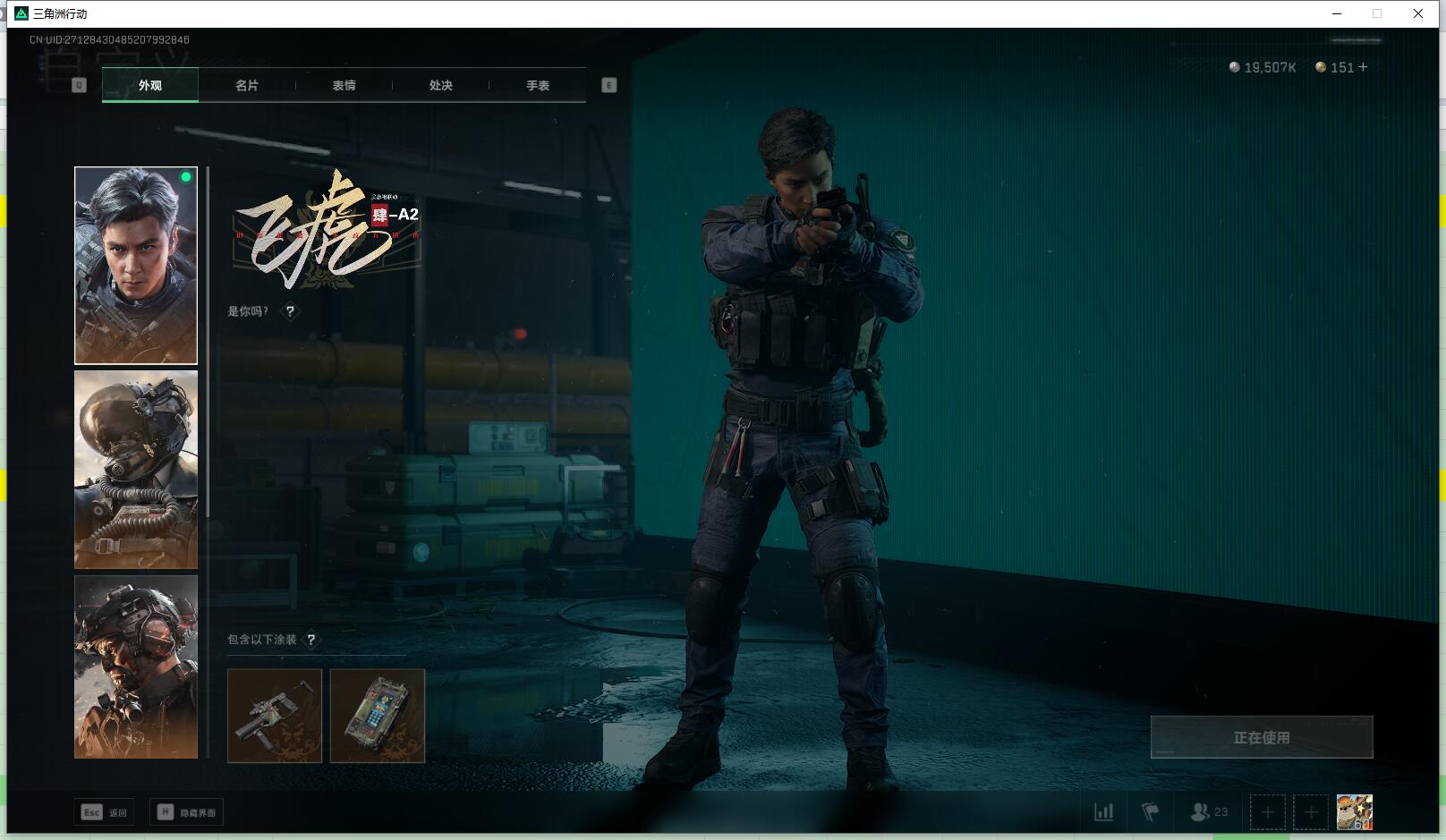Click the 19,507K currency balance
The width and height of the screenshot is (1446, 840).
click(x=1263, y=67)
